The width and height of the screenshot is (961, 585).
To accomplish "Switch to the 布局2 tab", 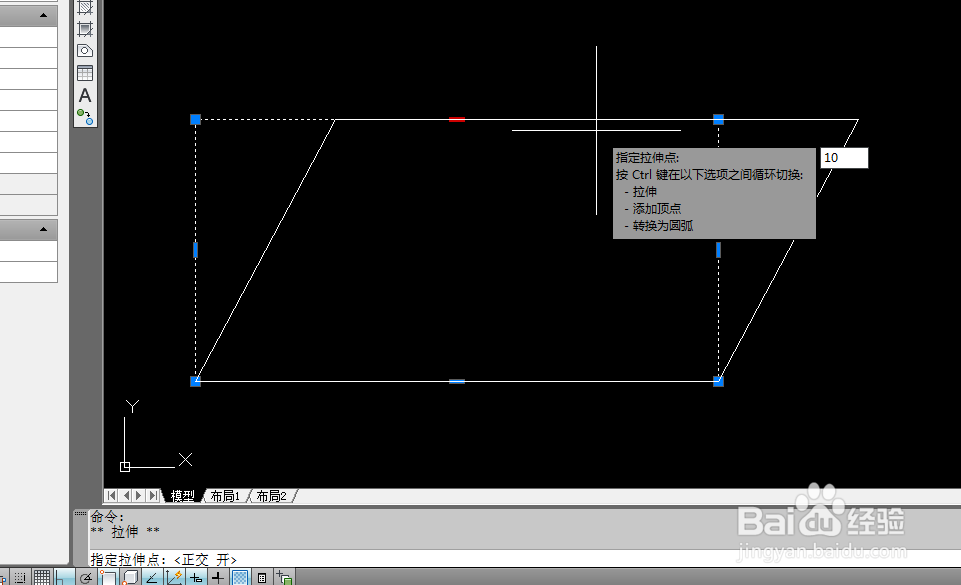I will pyautogui.click(x=272, y=496).
